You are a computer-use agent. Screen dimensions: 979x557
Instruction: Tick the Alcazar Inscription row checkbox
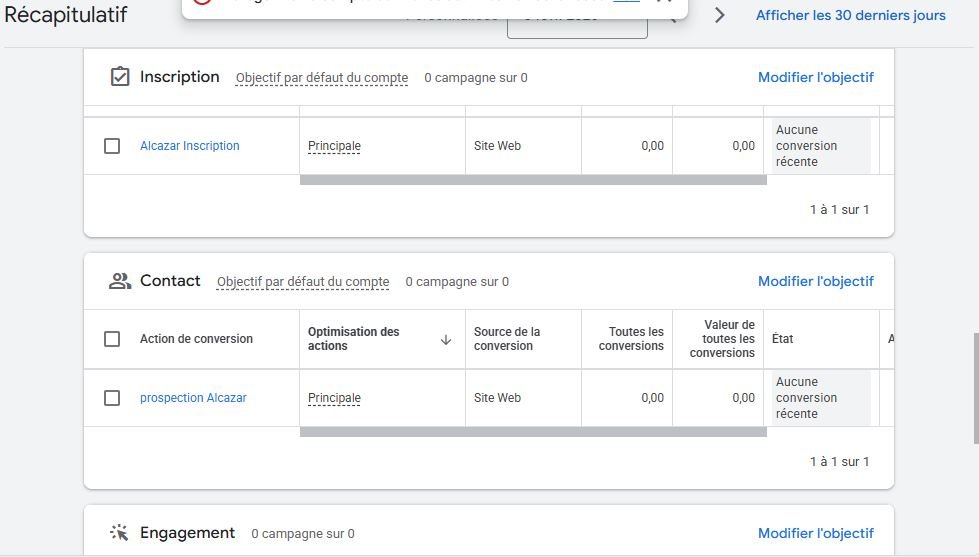(x=112, y=146)
